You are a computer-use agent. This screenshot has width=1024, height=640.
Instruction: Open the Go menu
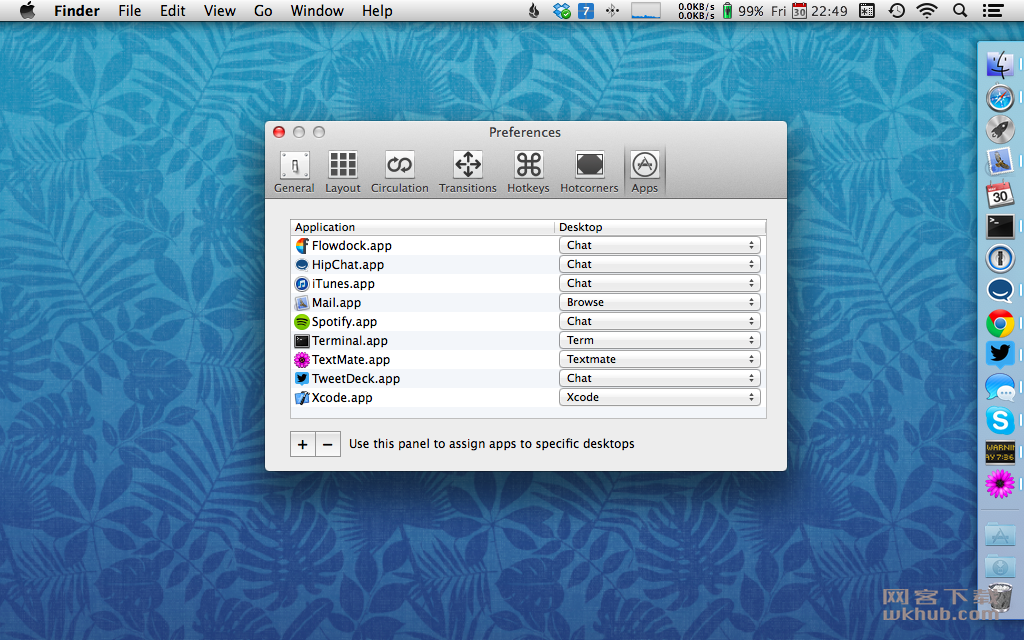click(263, 10)
